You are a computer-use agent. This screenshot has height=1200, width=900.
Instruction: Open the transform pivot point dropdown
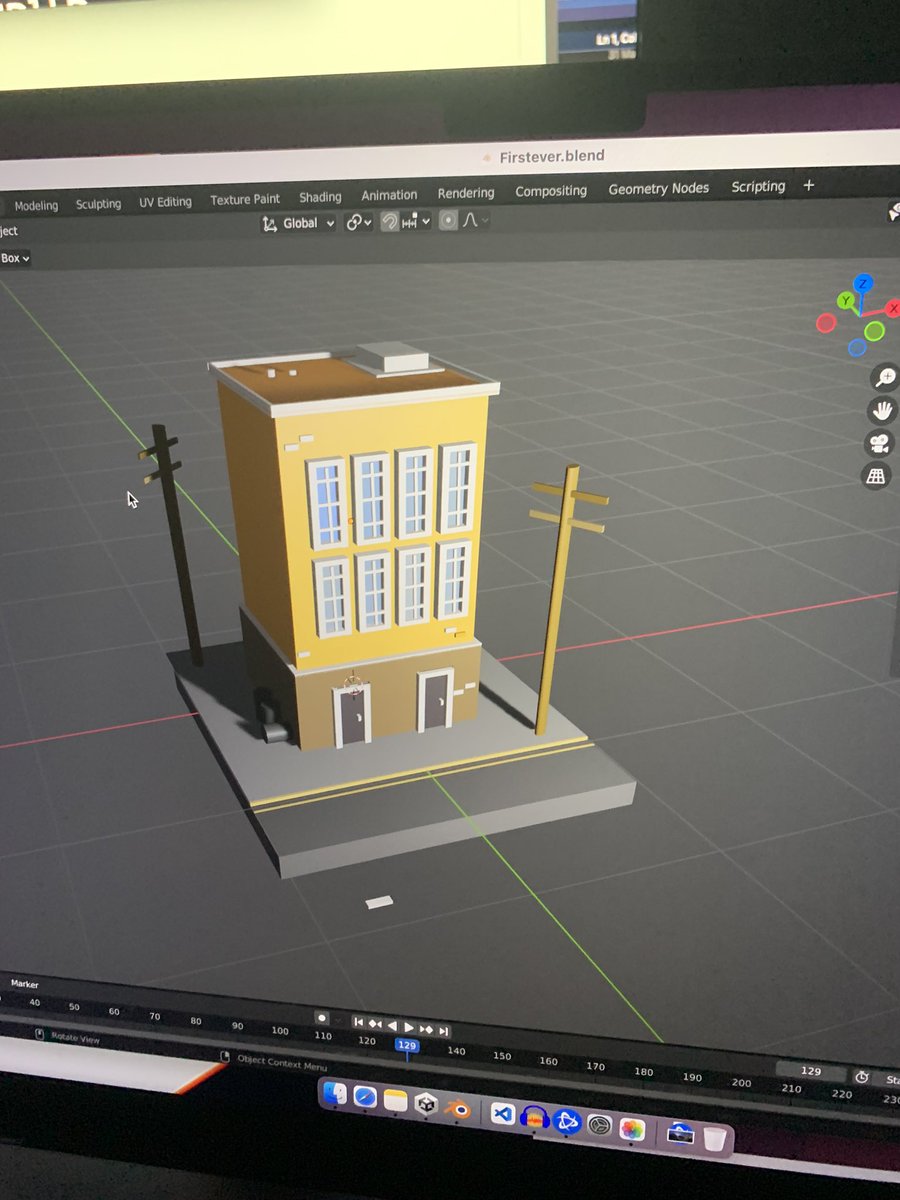click(x=359, y=223)
